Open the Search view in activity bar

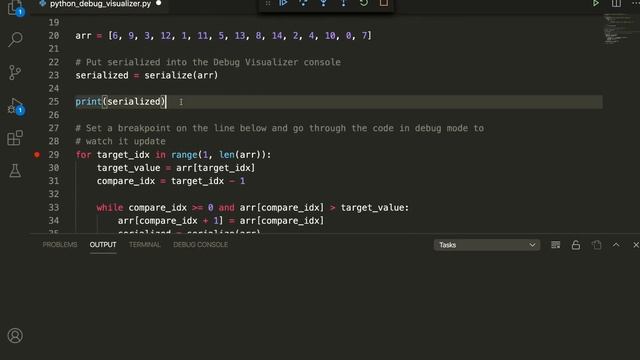[x=15, y=40]
